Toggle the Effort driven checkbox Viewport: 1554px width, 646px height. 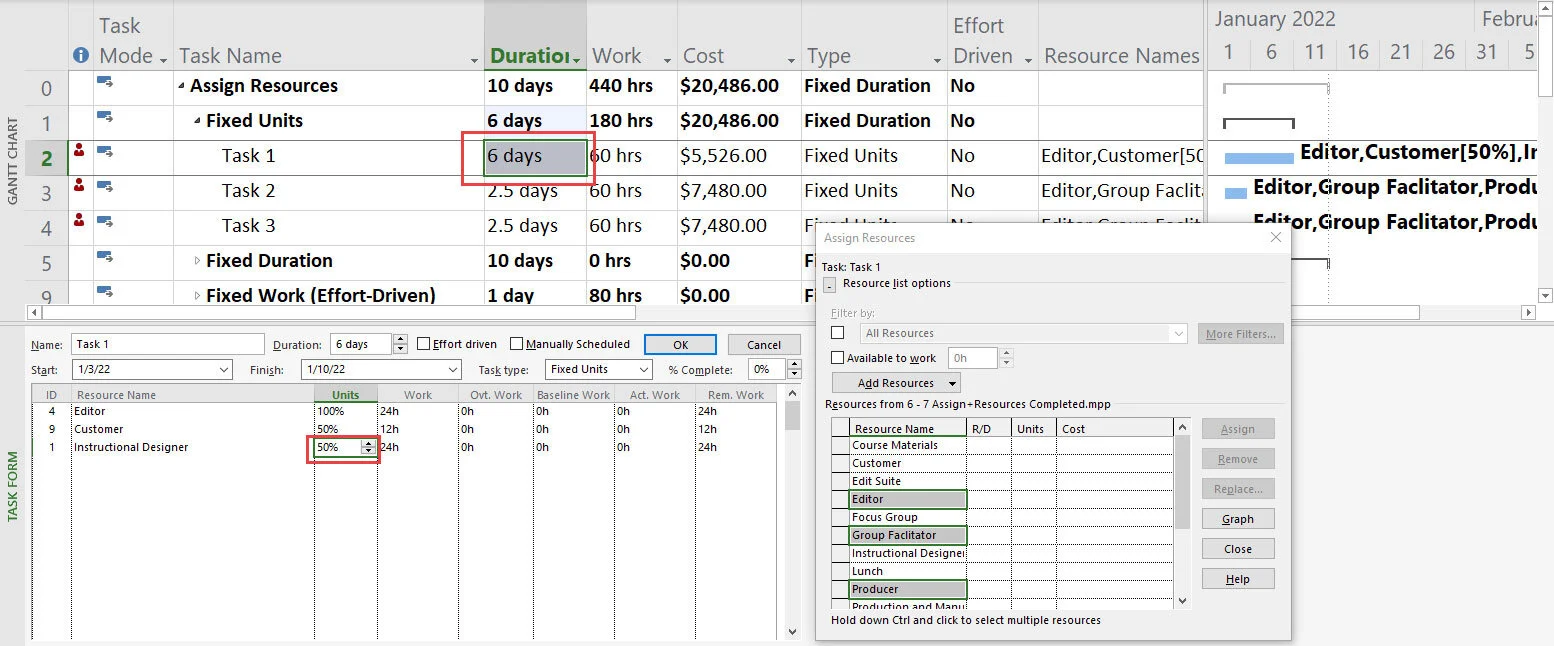click(423, 344)
